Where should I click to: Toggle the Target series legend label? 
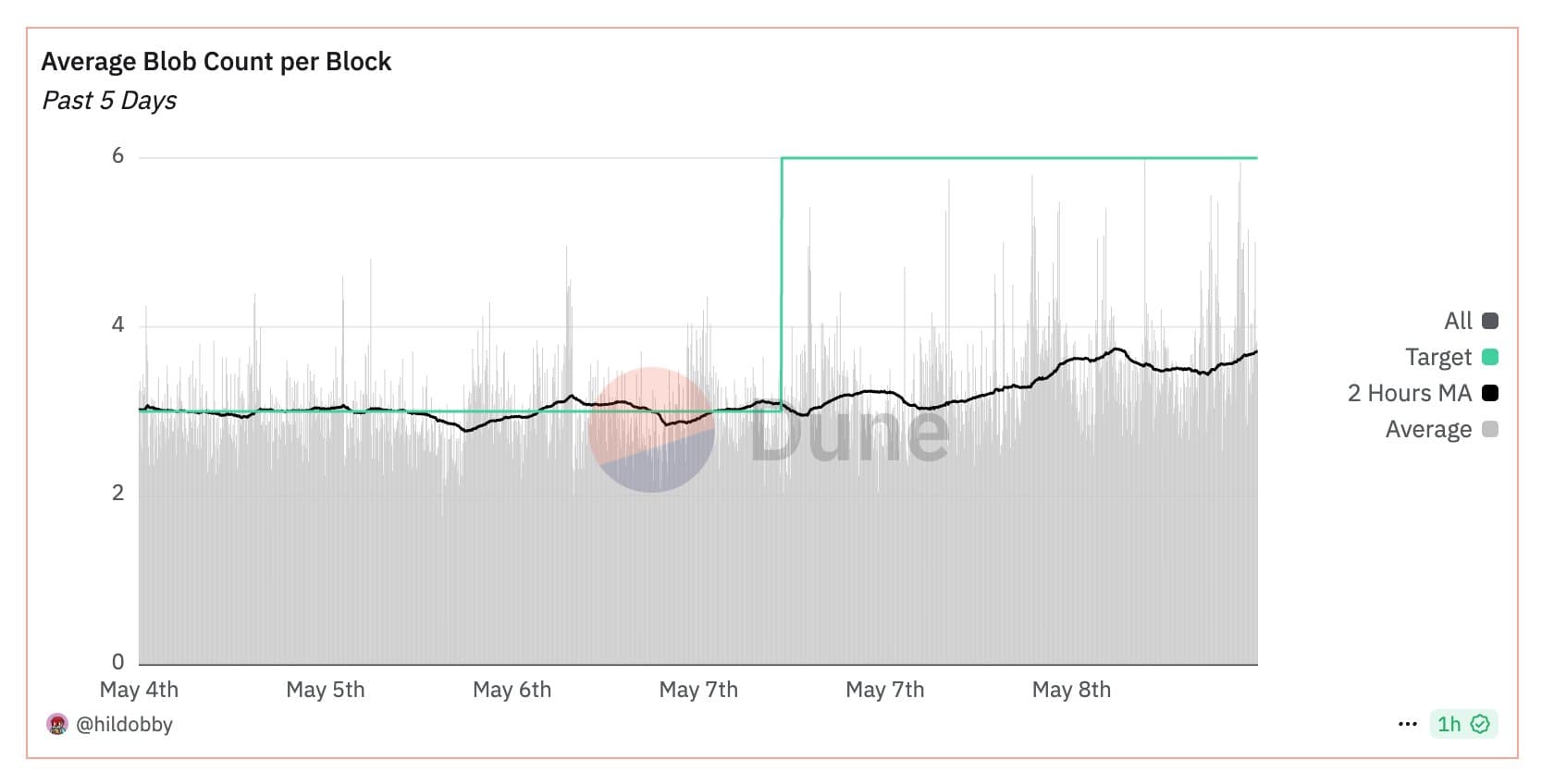[1437, 357]
